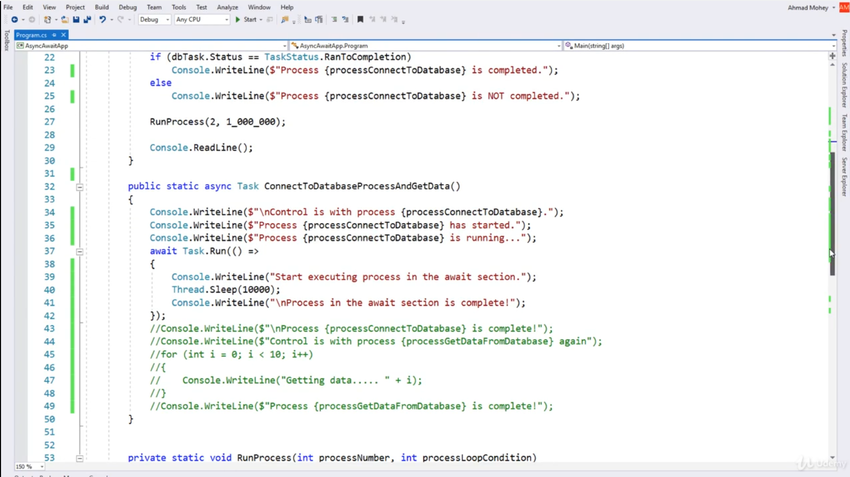Click the Thread.Sleep(10000) code line

click(x=226, y=290)
